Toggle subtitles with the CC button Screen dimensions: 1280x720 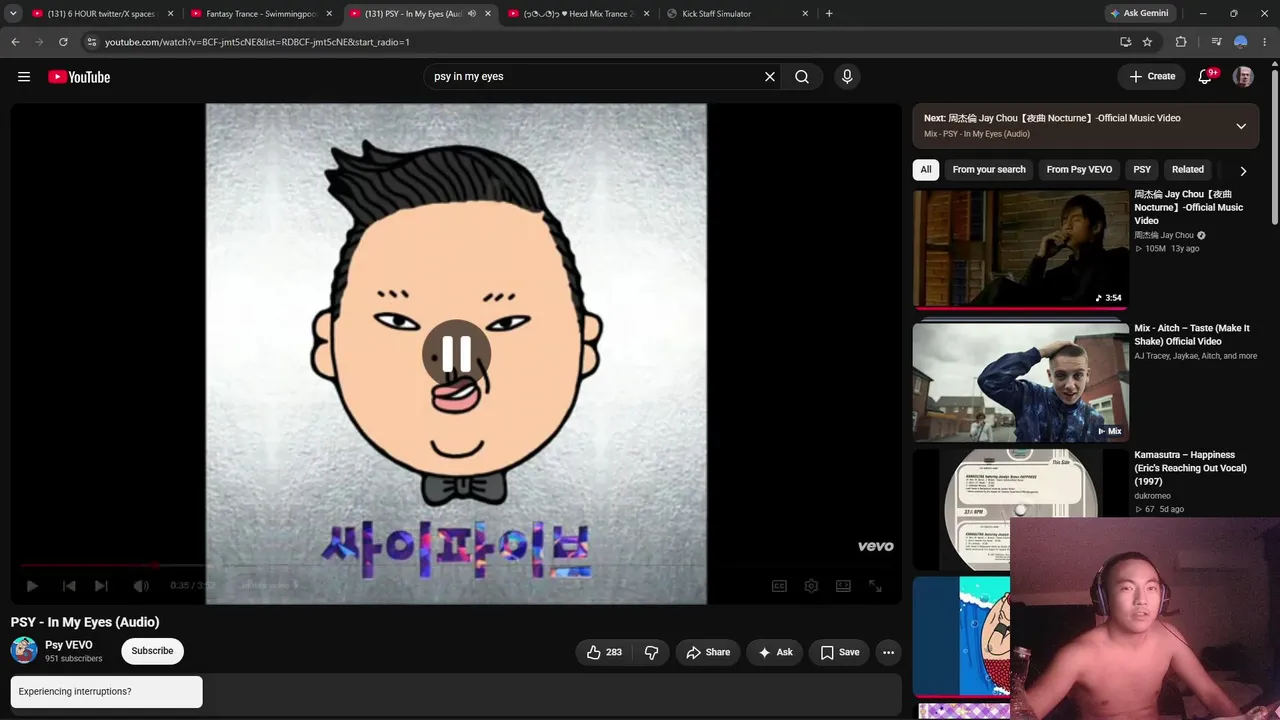[779, 586]
